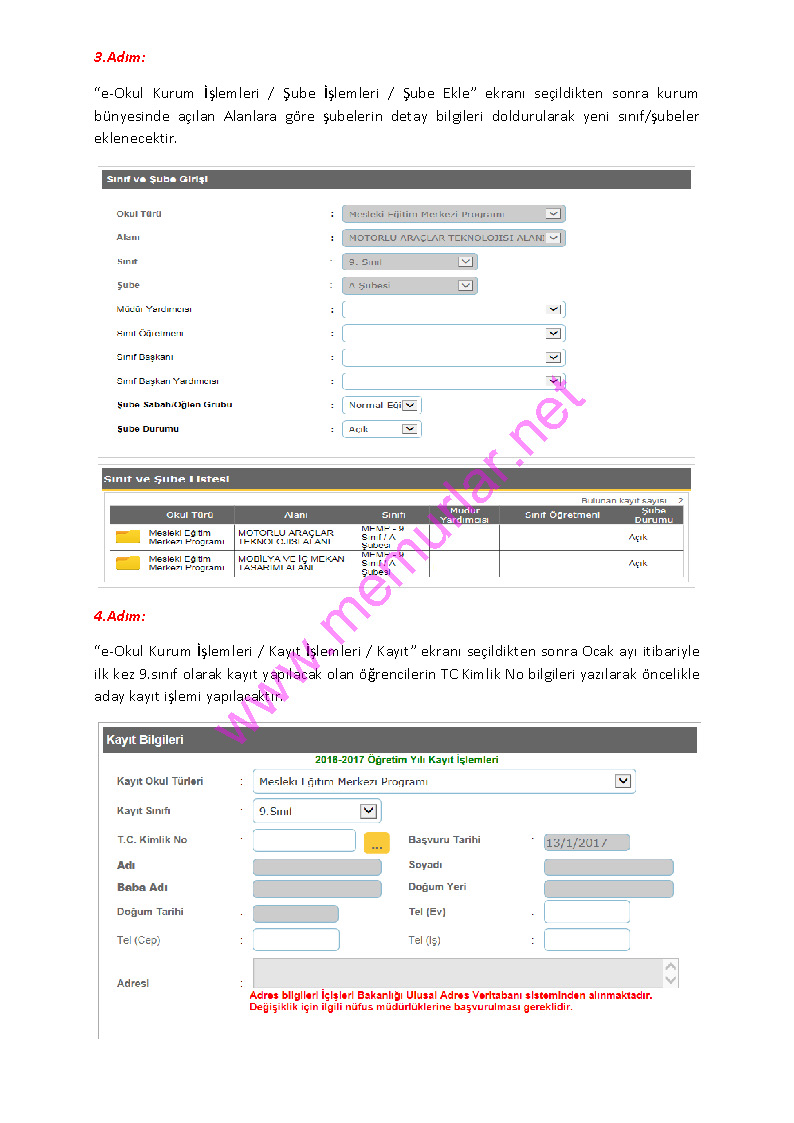This screenshot has width=794, height=1123.
Task: Click the Doğum Tarihi field
Action: [x=296, y=914]
